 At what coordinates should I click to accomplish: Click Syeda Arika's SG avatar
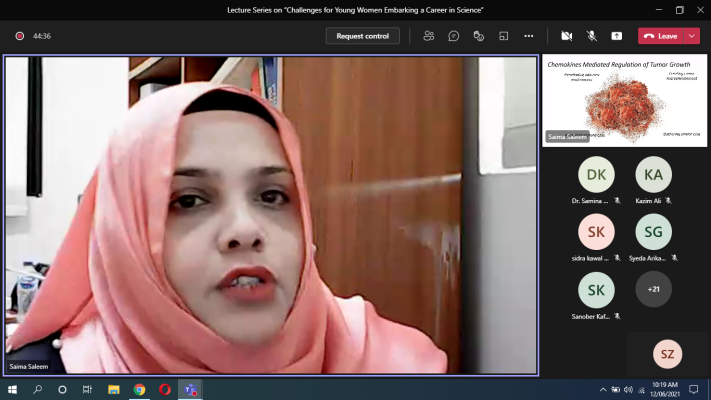coord(654,232)
